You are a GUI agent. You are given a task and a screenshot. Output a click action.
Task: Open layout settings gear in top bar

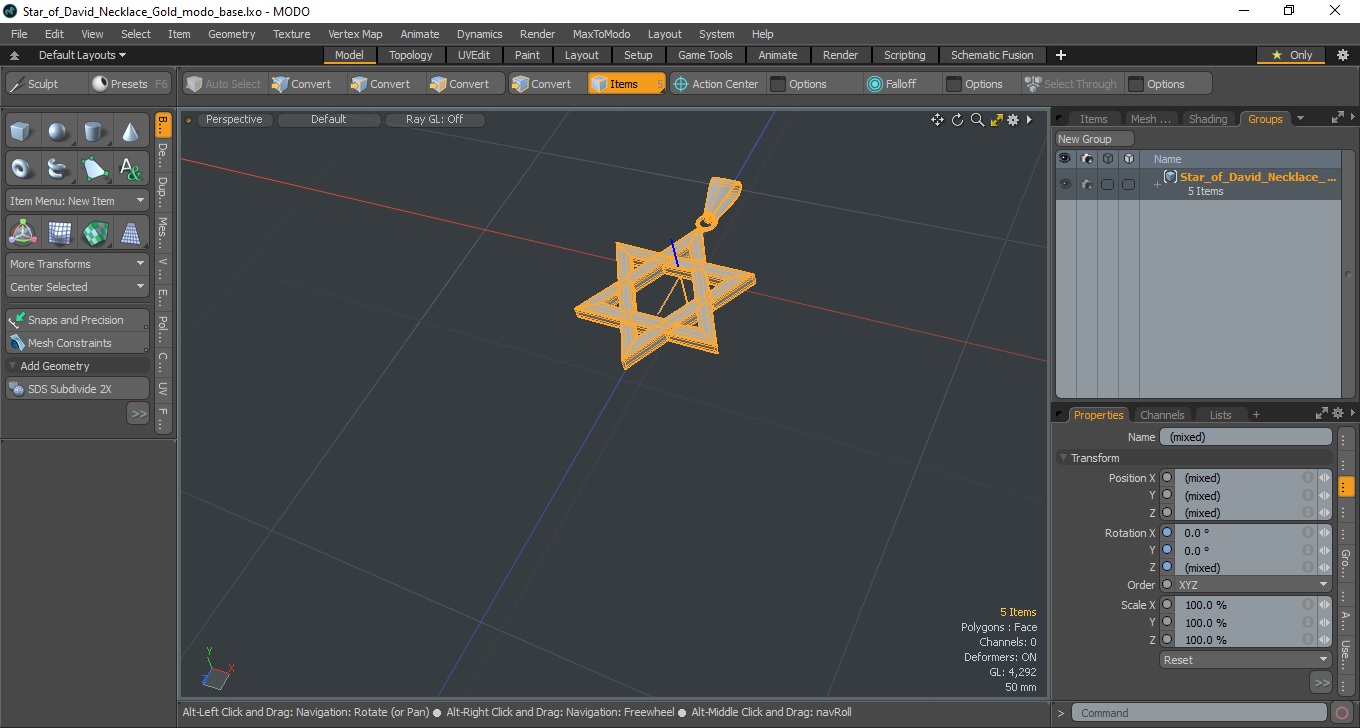[1343, 55]
